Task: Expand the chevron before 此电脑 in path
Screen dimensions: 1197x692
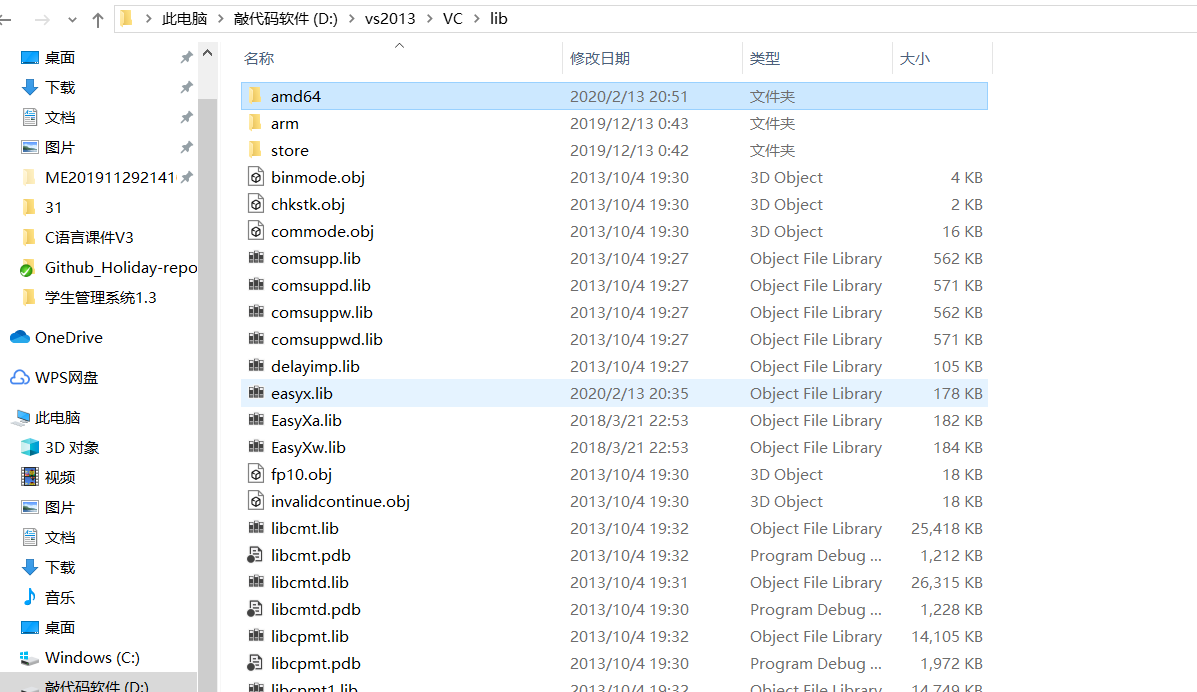Action: click(148, 18)
